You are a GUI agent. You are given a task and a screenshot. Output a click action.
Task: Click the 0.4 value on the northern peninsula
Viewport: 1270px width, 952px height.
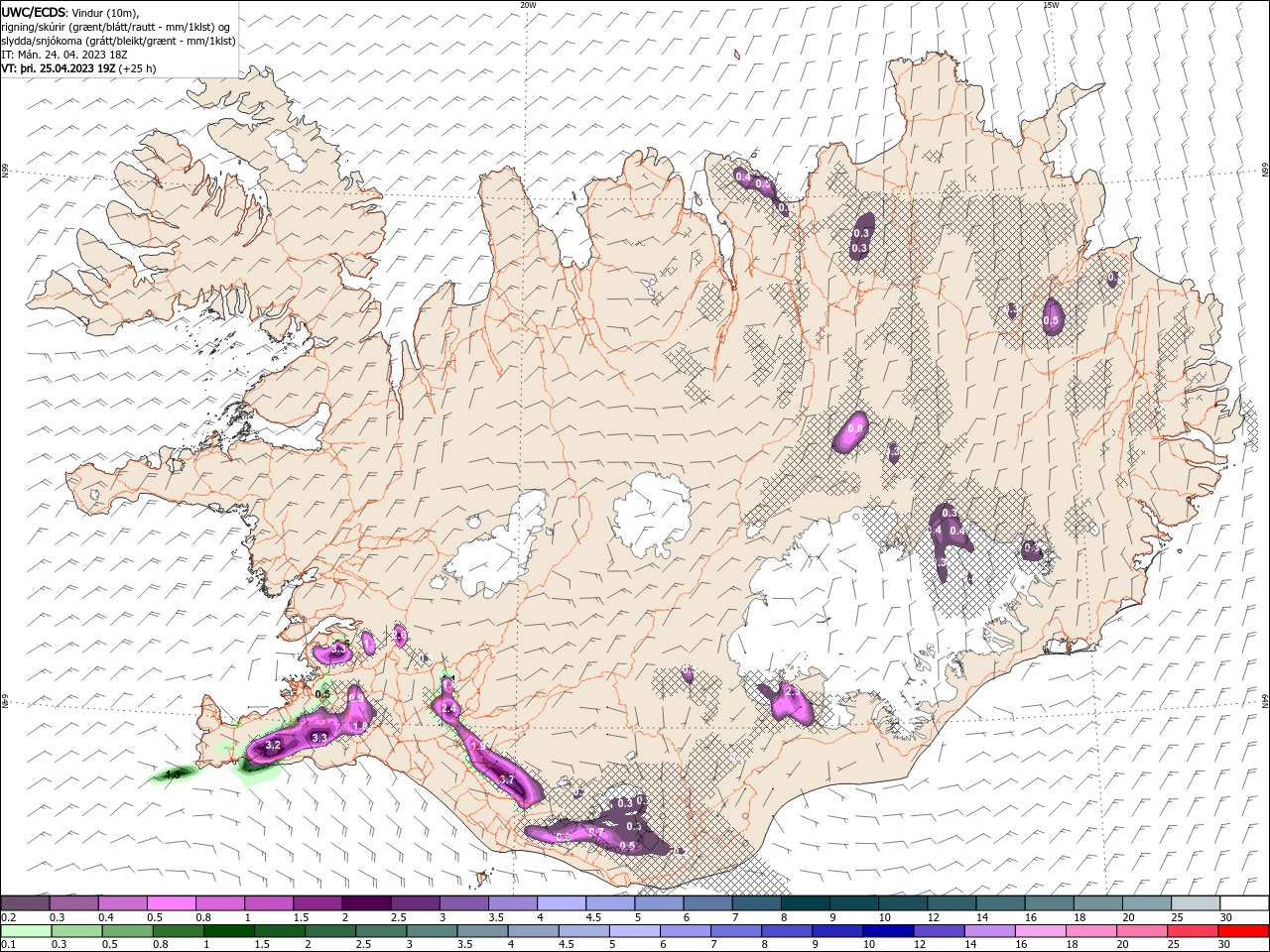pyautogui.click(x=742, y=177)
